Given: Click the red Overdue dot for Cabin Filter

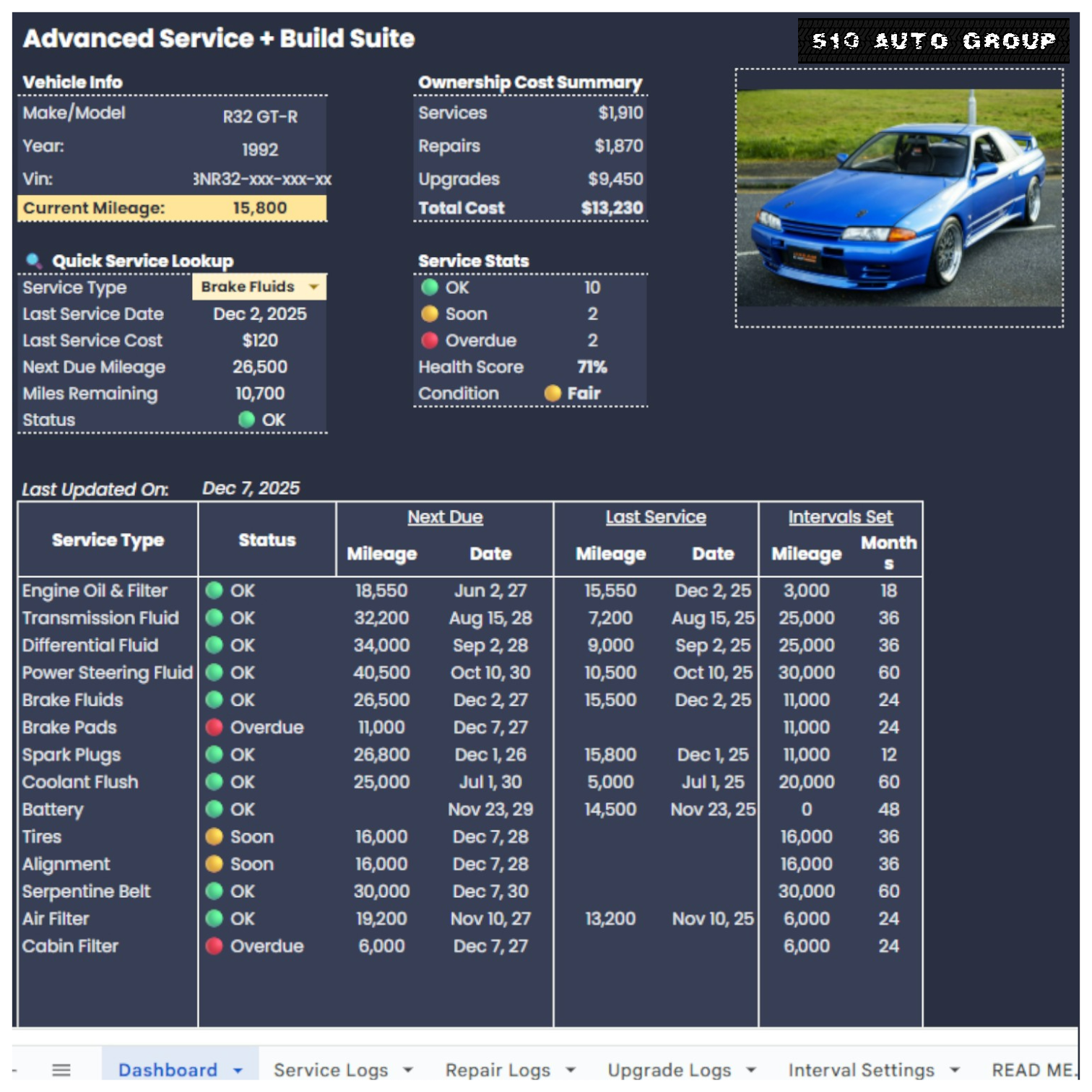Looking at the screenshot, I should coord(214,946).
